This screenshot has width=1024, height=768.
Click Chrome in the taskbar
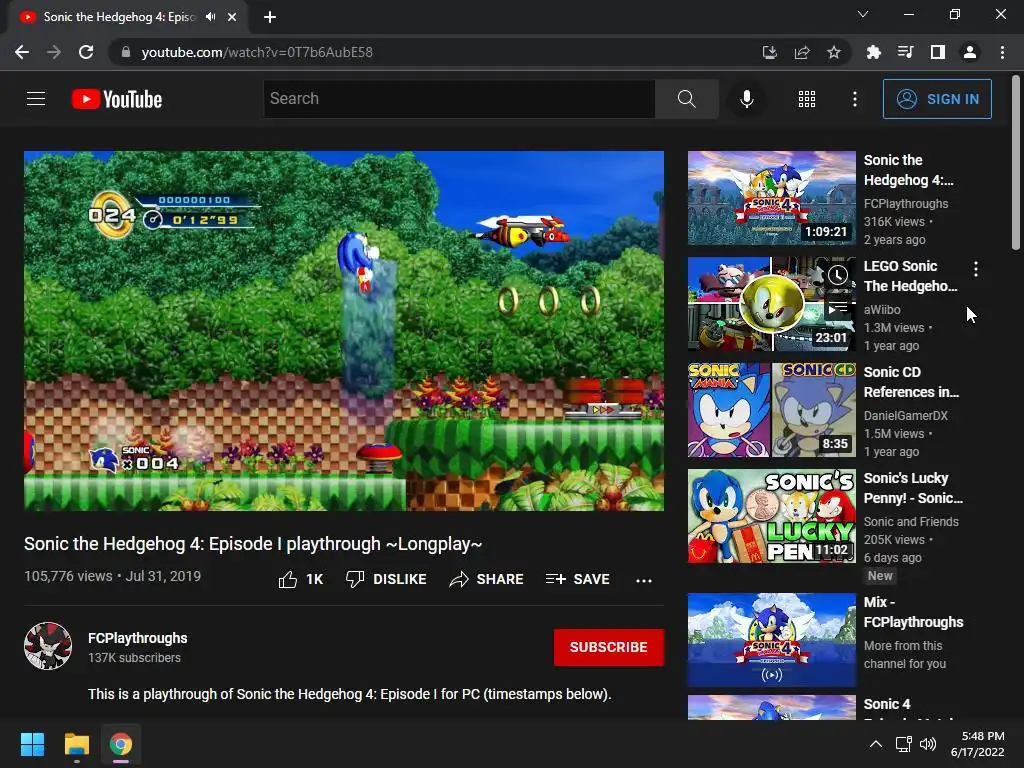pos(121,744)
